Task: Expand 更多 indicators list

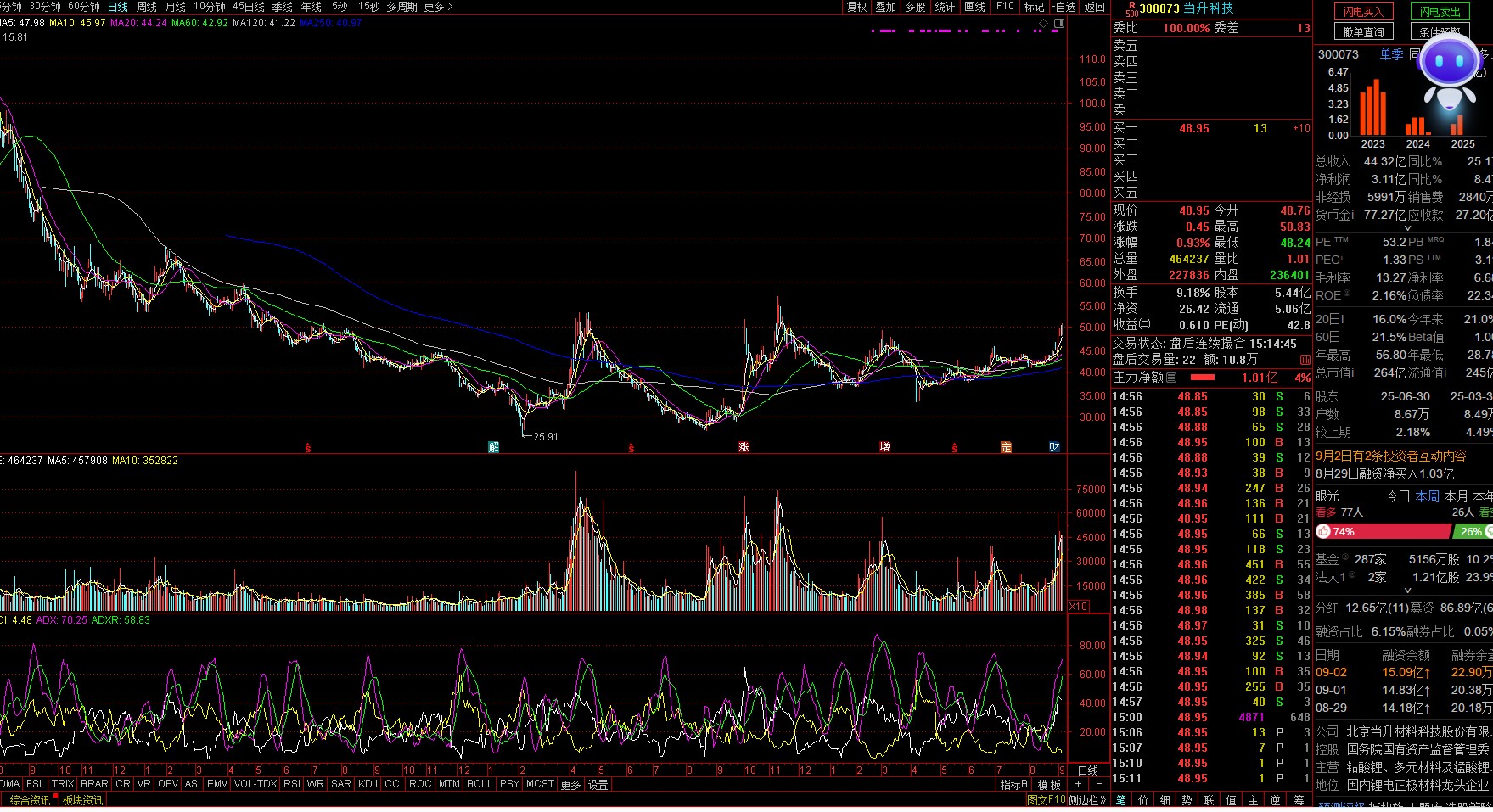Action: 570,785
